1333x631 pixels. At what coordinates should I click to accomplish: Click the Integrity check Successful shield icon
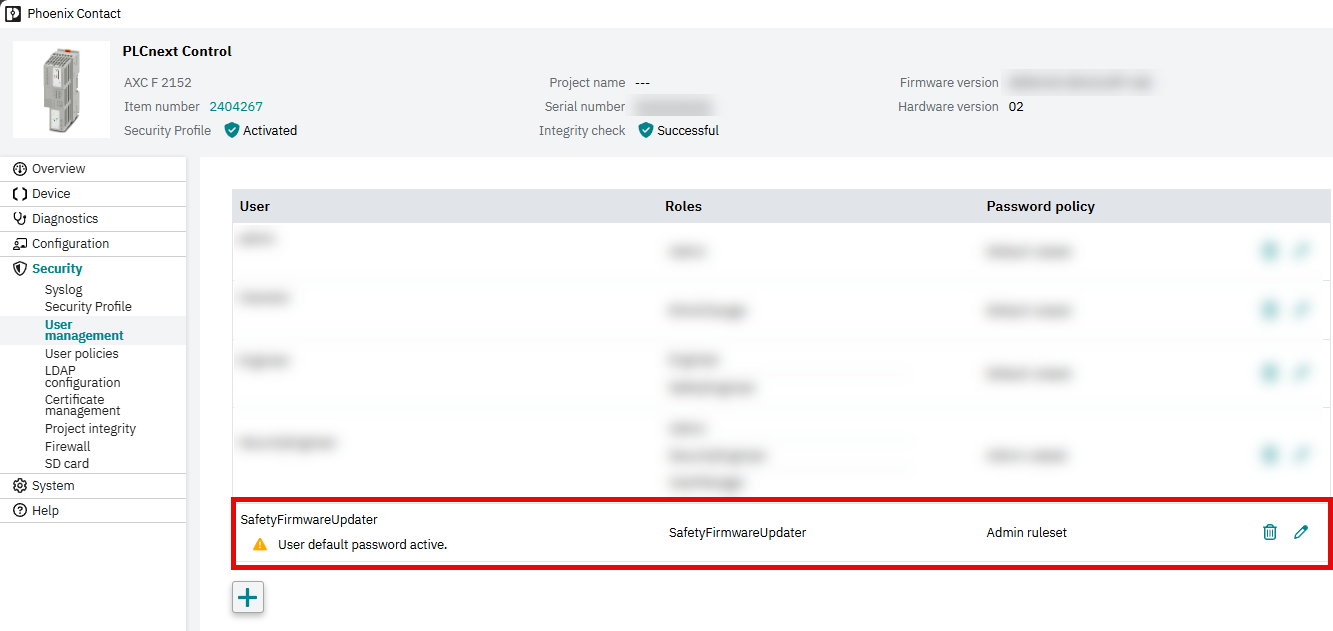646,130
